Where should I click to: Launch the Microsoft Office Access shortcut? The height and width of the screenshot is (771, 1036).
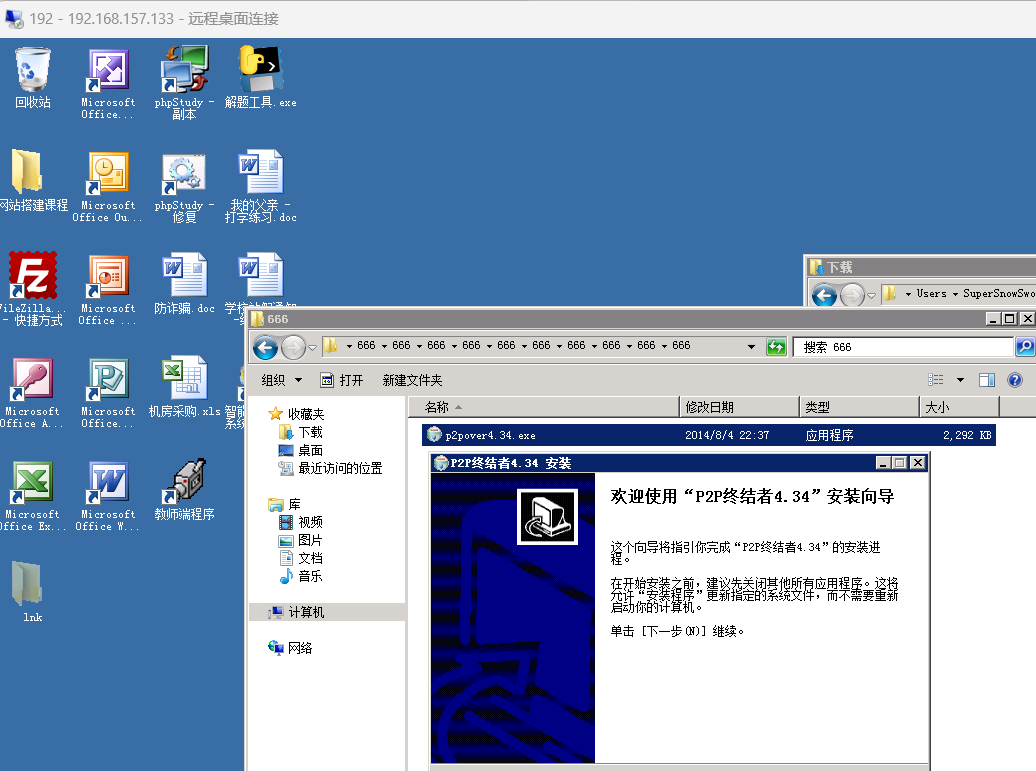[x=33, y=380]
